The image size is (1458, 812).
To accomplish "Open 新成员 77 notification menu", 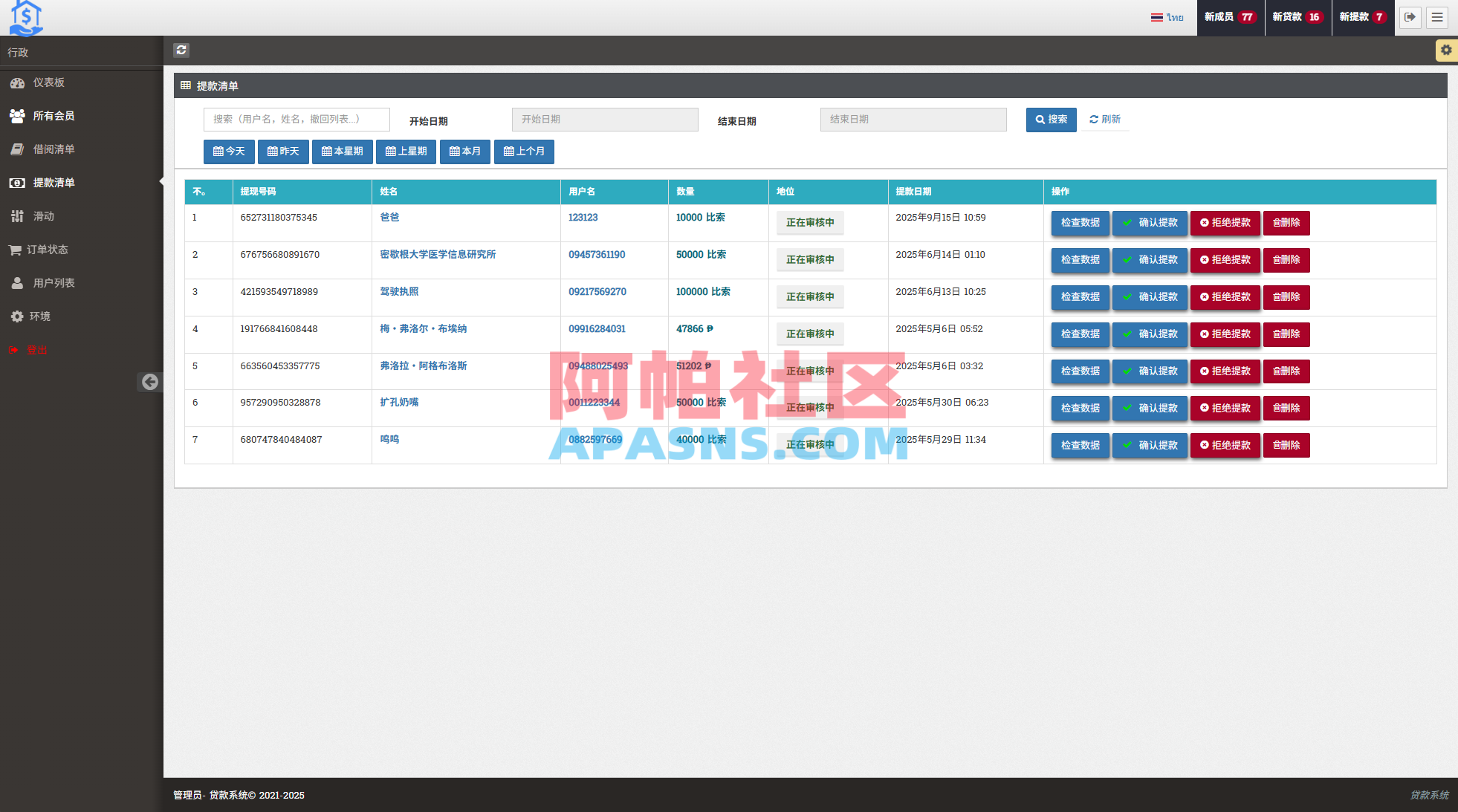I will click(1230, 17).
